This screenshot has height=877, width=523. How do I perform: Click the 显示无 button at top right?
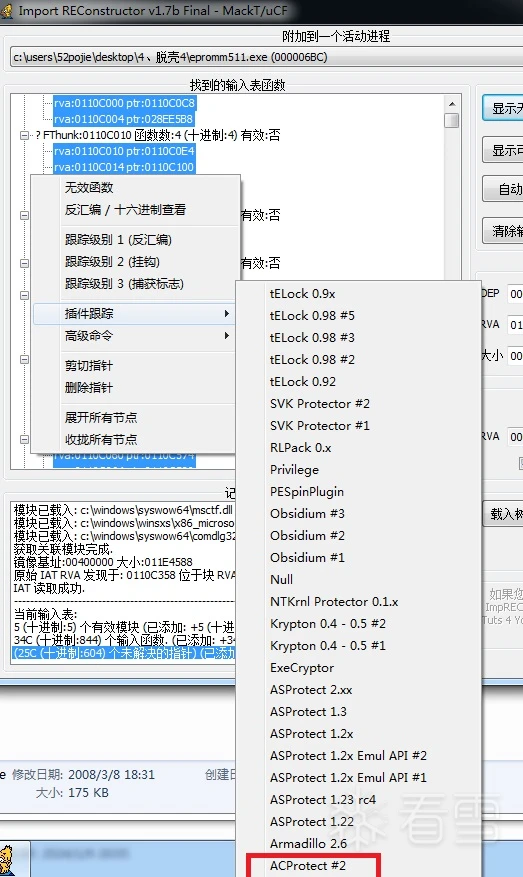[503, 109]
